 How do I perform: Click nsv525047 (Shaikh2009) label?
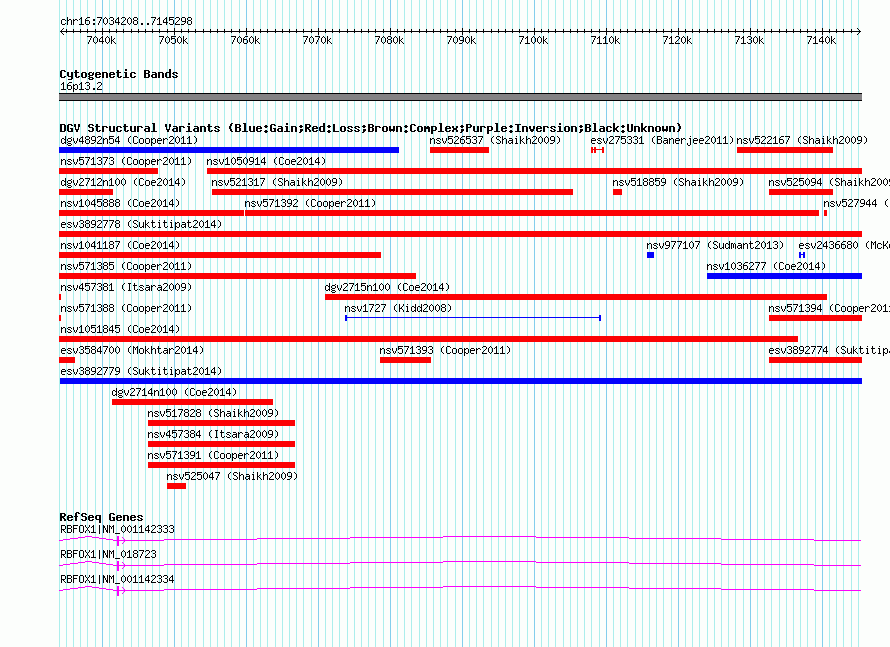[x=232, y=476]
